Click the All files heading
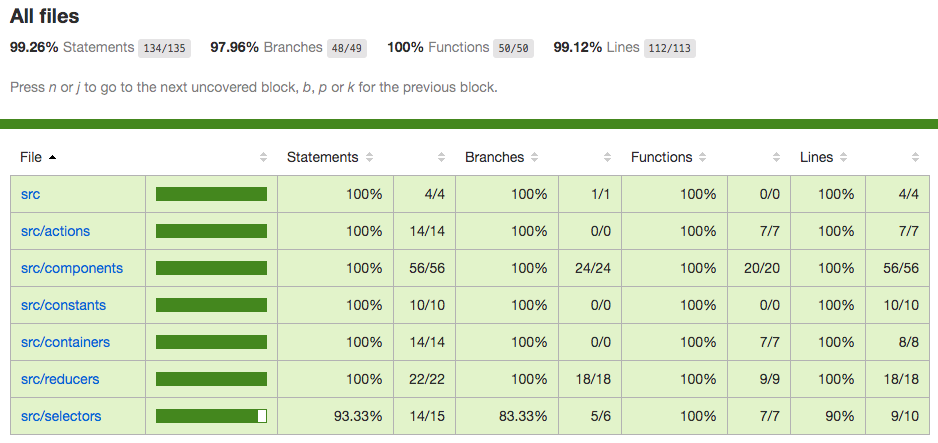Screen dimensions: 938x443 click(x=44, y=16)
